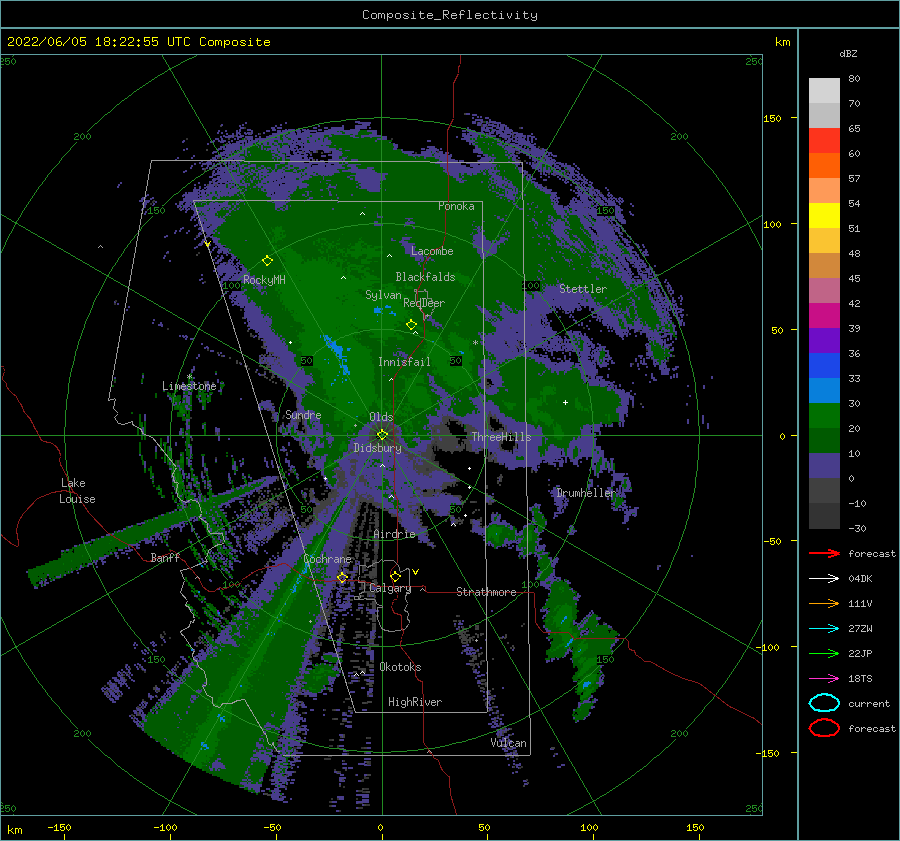Click the Calgary city label
Image resolution: width=900 pixels, height=841 pixels.
(390, 588)
